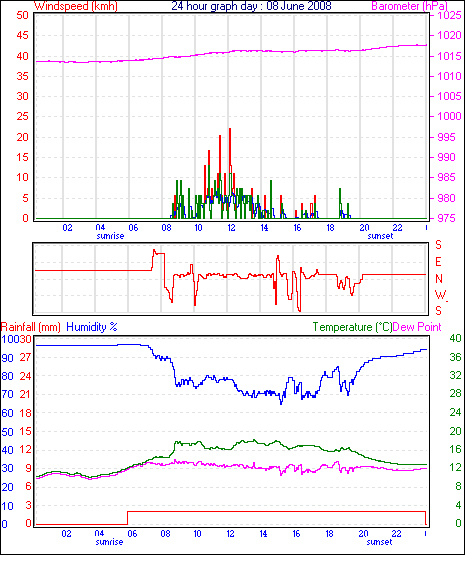
Task: Click the Temperature (°C) legend label
Action: (352, 327)
